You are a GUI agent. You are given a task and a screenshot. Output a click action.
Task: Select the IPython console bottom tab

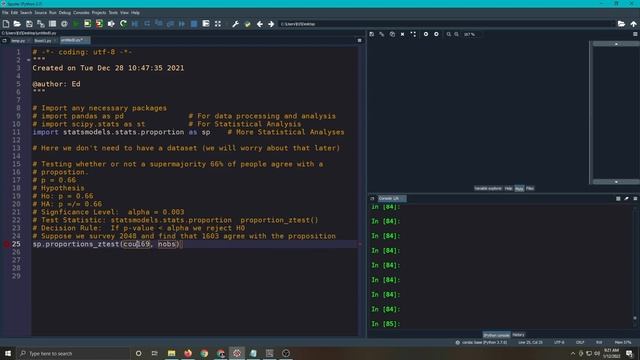[496, 335]
